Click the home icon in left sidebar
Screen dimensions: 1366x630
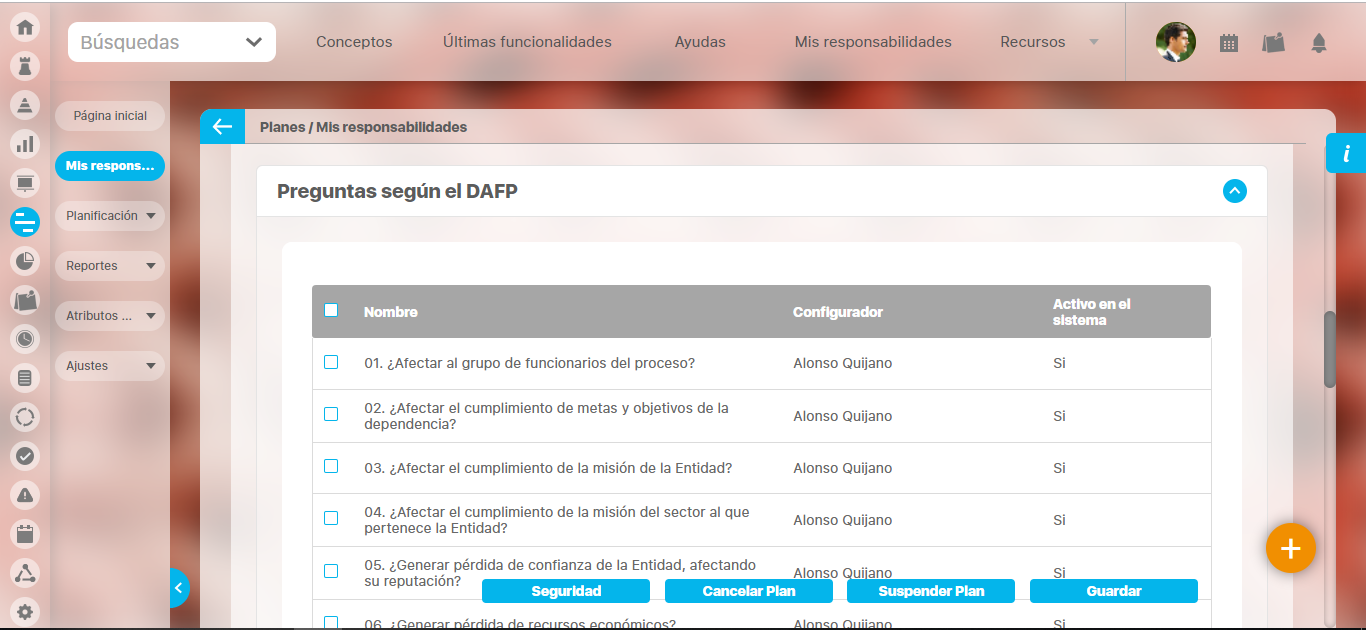[25, 27]
